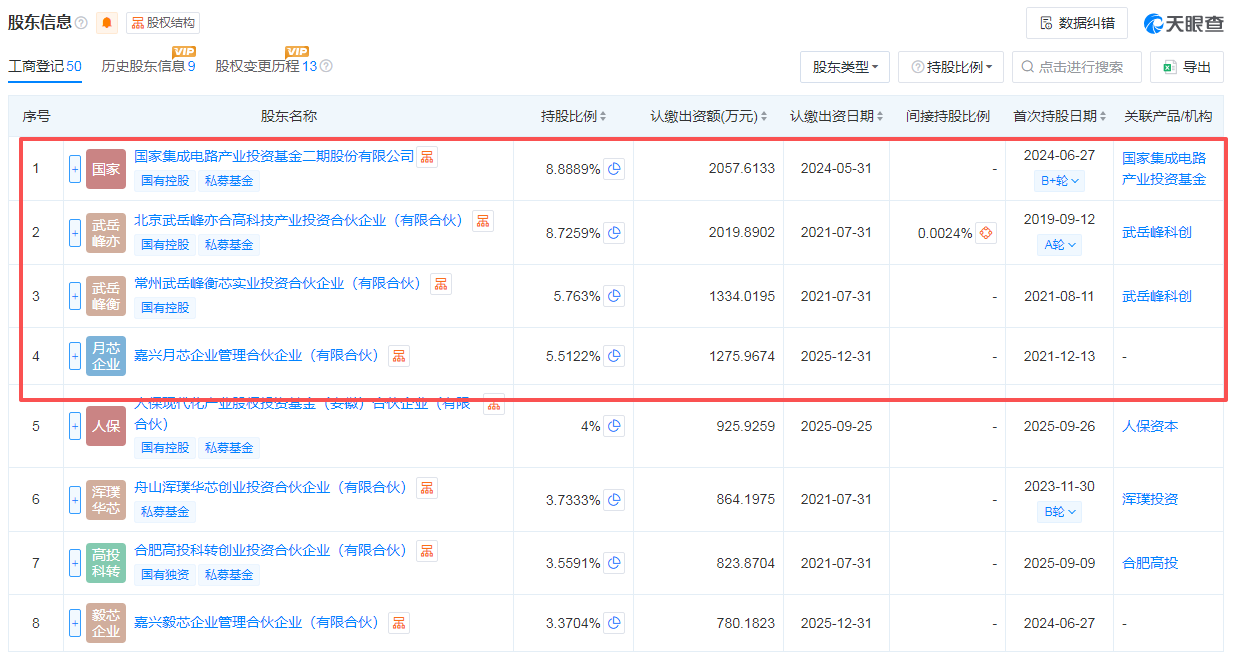This screenshot has width=1240, height=652.
Task: Open the 国家集成电路产业投资基金二期股份有限公司 link
Action: point(274,157)
